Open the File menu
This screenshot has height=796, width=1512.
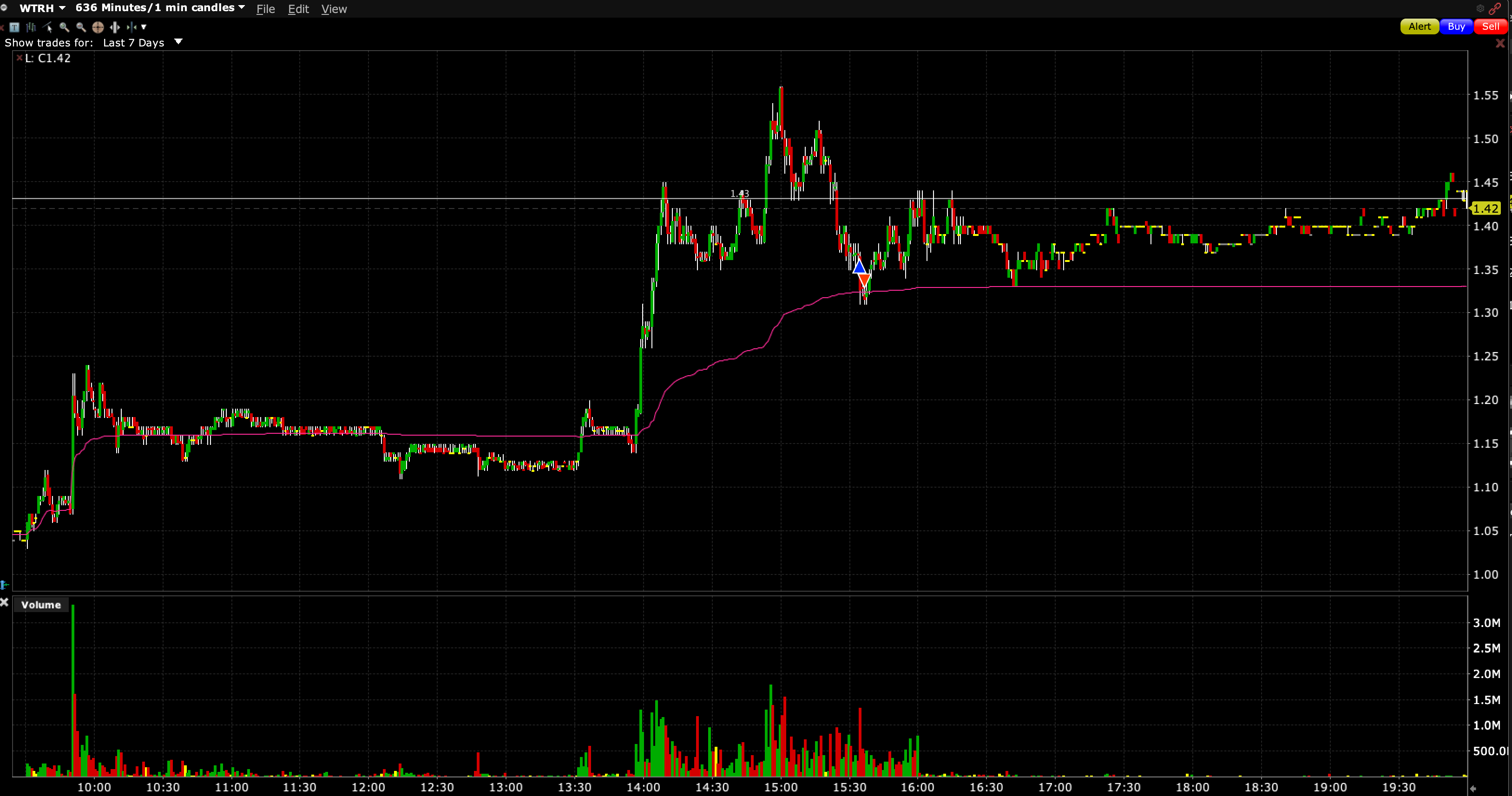tap(265, 9)
